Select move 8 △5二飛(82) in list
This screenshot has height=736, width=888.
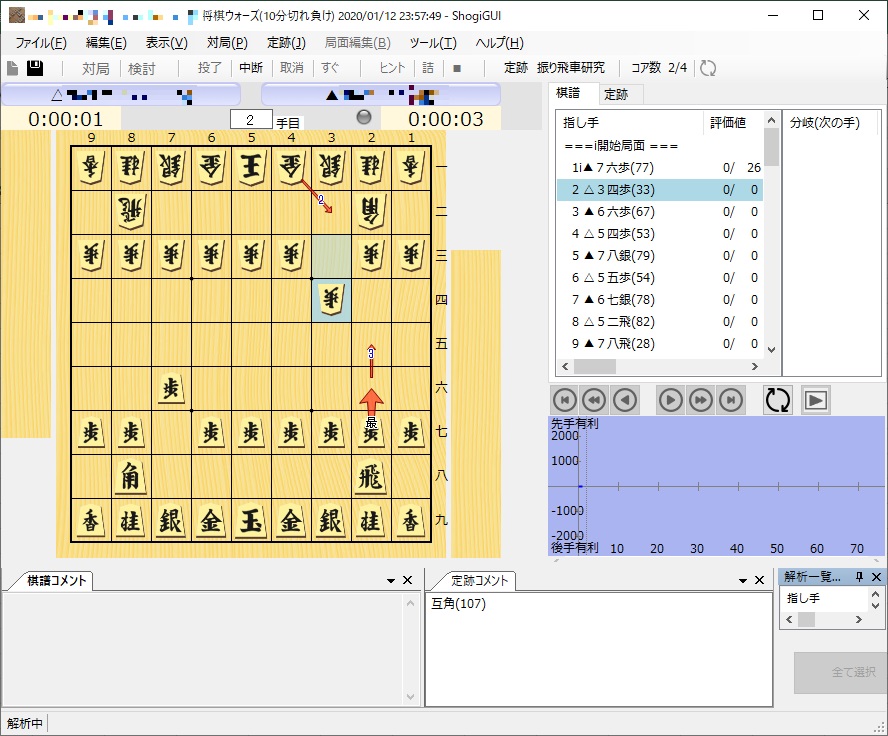coord(660,322)
